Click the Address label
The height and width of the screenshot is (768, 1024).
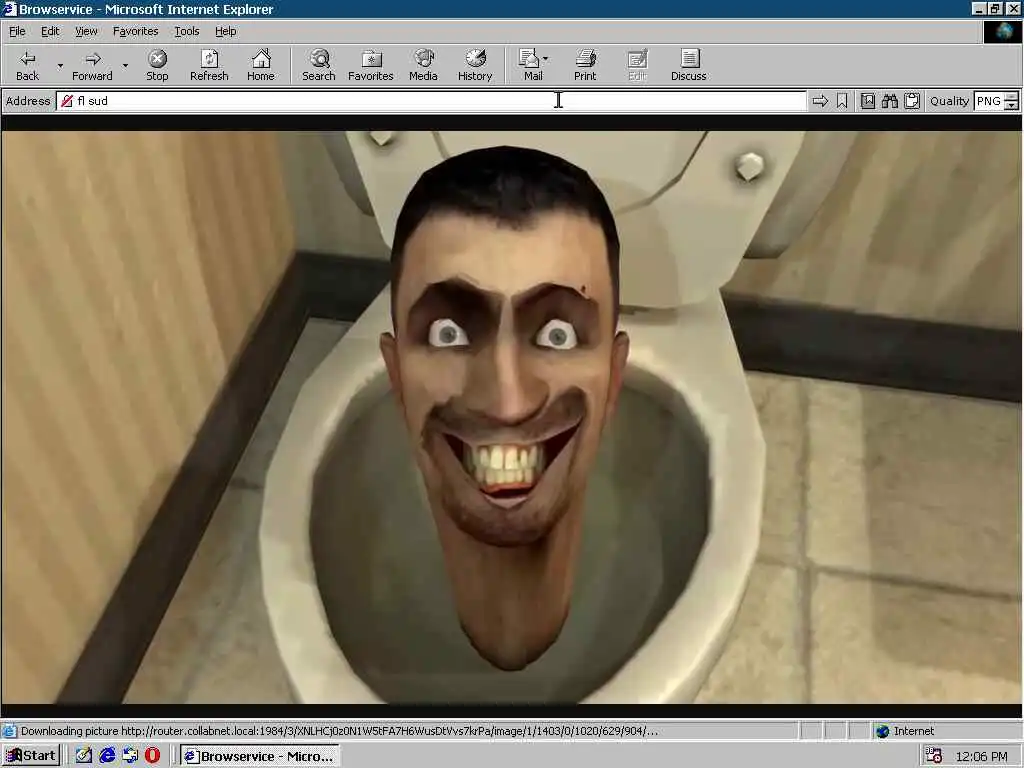click(27, 101)
